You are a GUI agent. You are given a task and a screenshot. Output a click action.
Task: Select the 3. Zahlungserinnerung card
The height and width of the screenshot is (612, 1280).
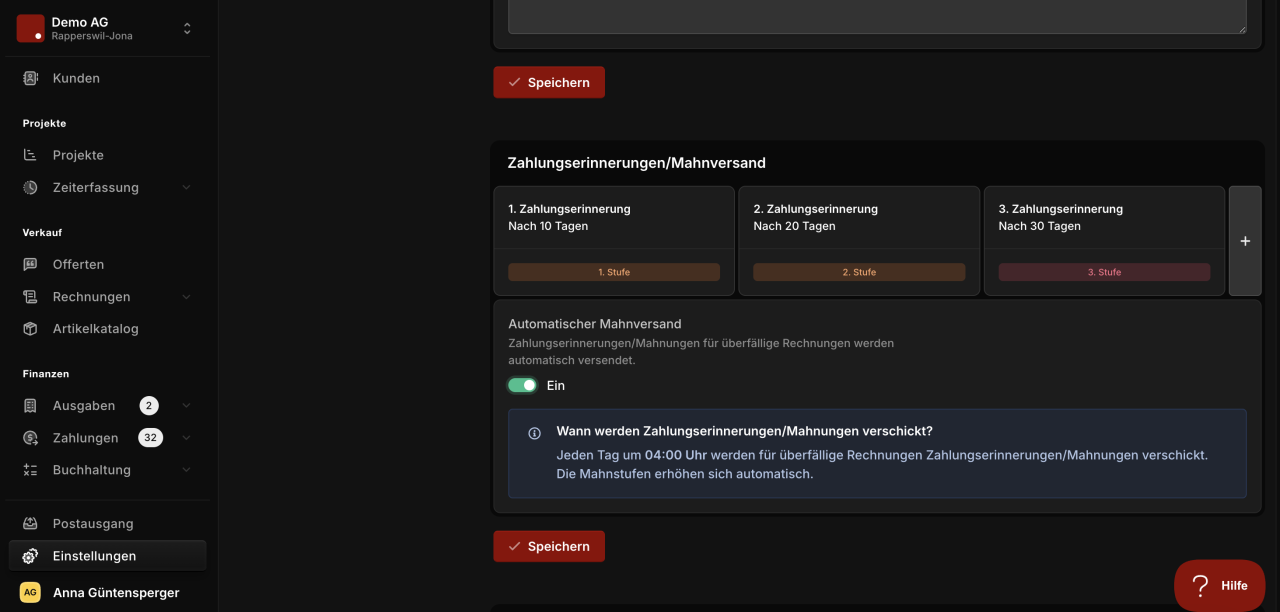[x=1104, y=241]
